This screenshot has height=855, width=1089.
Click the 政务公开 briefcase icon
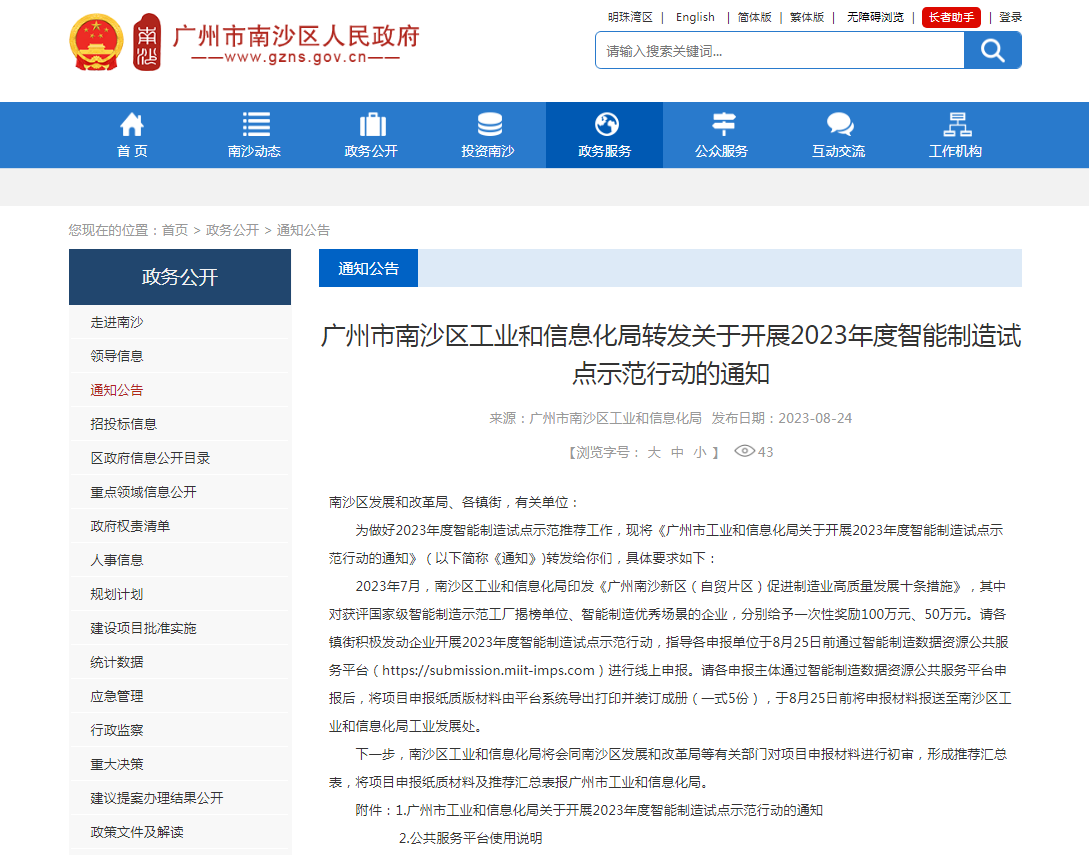[x=372, y=124]
